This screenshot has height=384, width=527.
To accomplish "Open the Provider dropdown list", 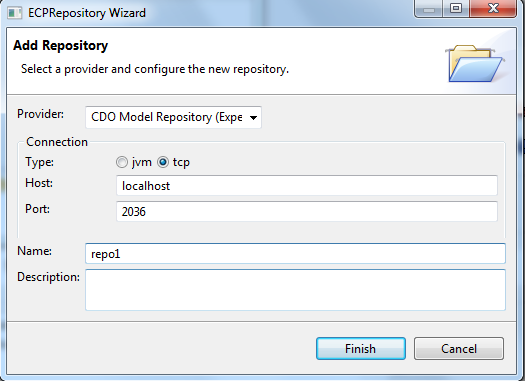I will [173, 117].
